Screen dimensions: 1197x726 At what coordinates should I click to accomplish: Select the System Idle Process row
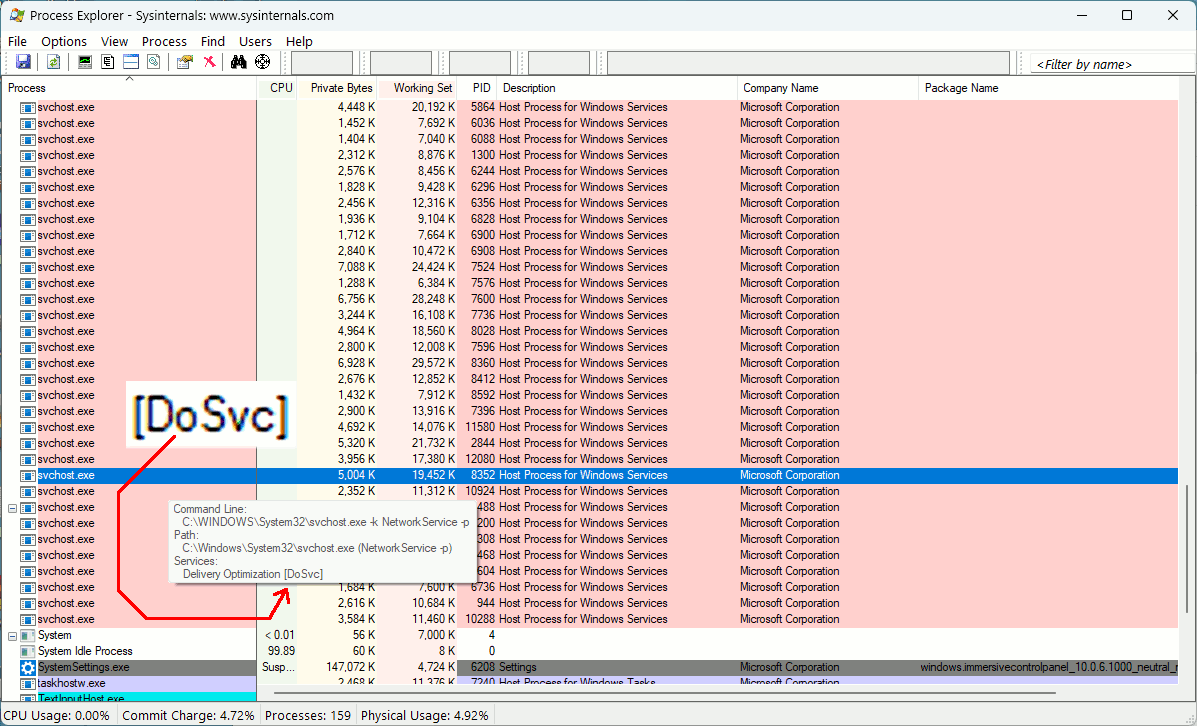(589, 651)
